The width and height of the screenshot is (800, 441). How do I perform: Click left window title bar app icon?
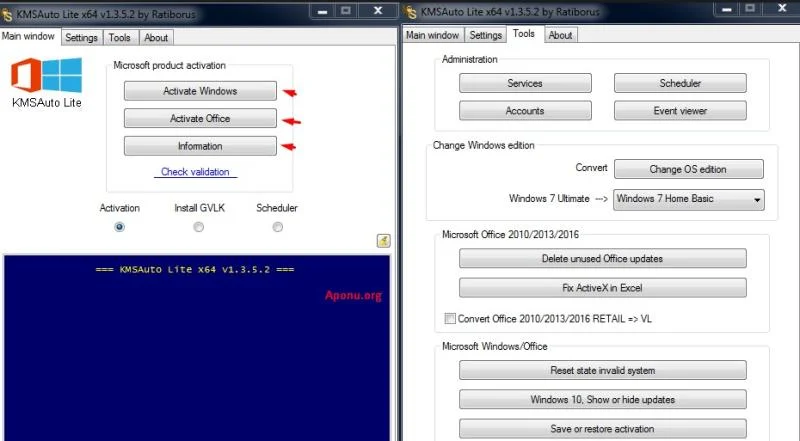pos(7,14)
